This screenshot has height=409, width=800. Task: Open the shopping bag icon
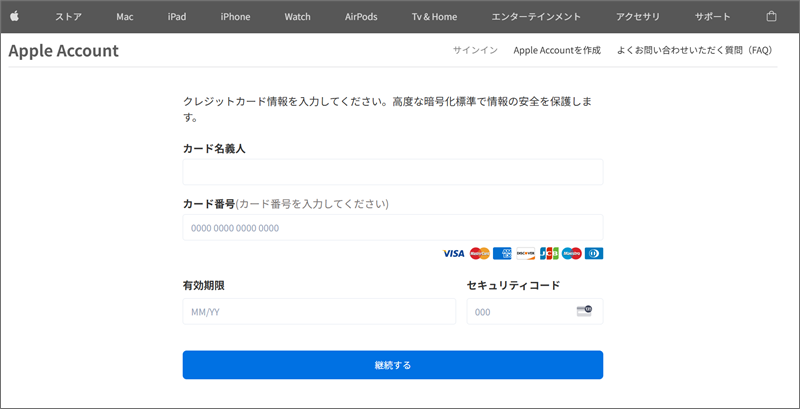(771, 16)
